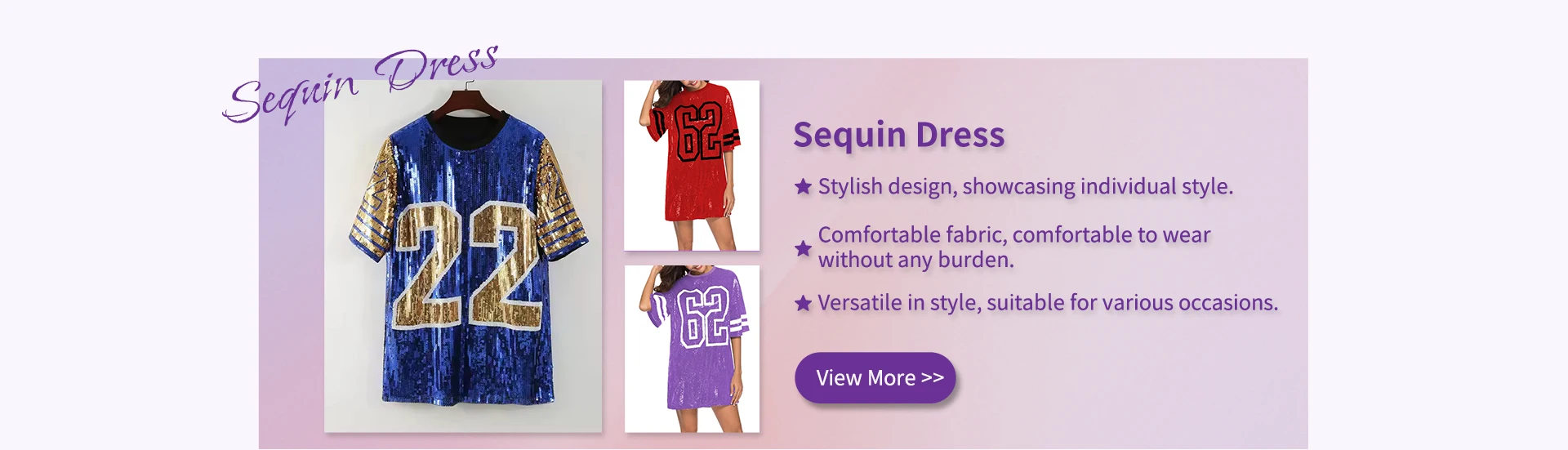Screen dimensions: 1568x450
Task: Click the hanger hook above the blue dress
Action: point(467,87)
